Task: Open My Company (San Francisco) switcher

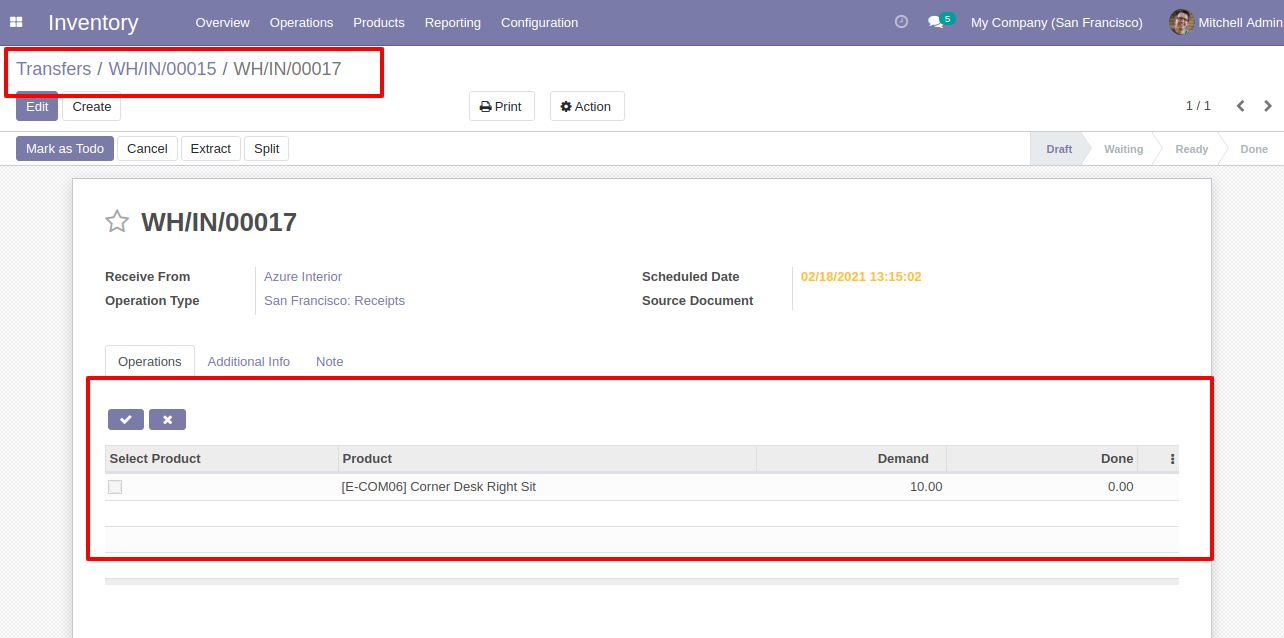Action: (x=1057, y=22)
